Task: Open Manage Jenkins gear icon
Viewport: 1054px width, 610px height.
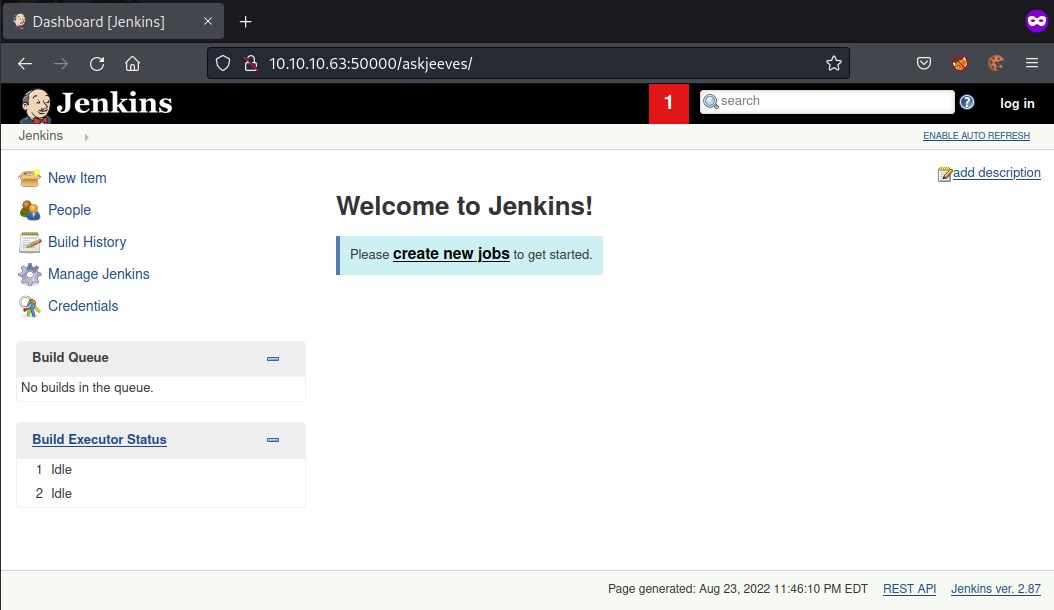Action: click(30, 274)
